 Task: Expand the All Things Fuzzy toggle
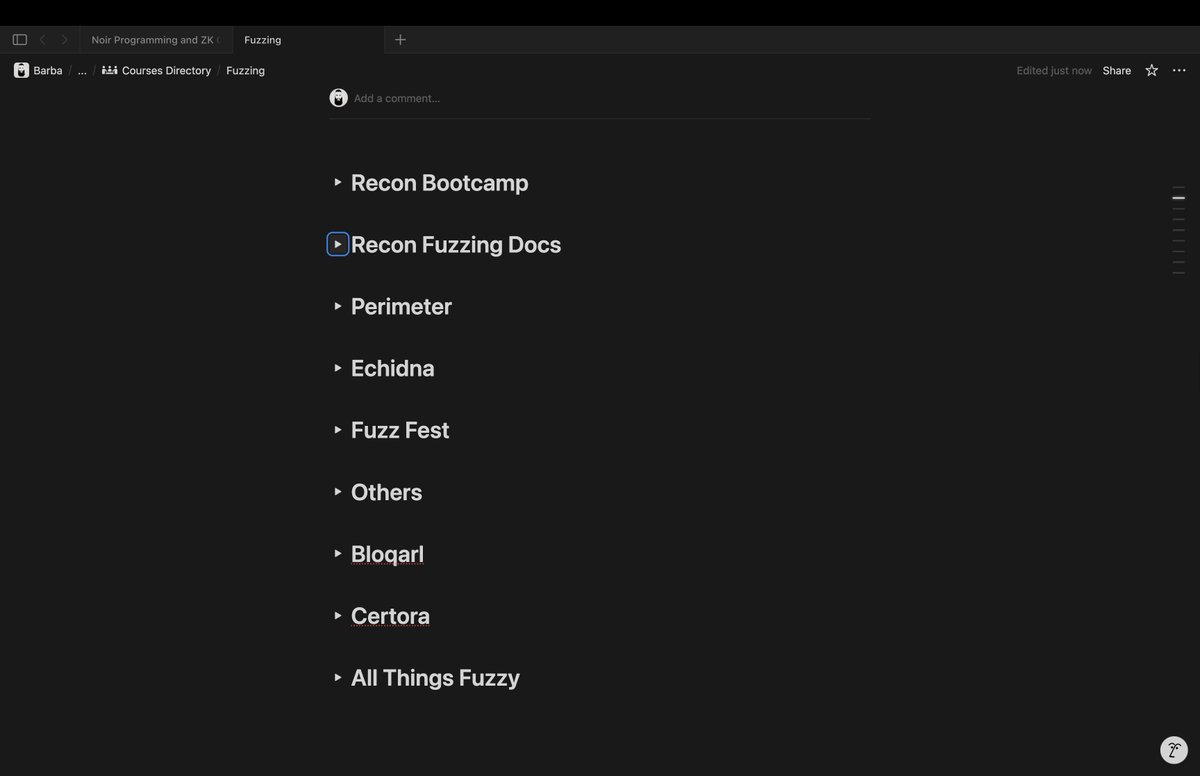338,678
